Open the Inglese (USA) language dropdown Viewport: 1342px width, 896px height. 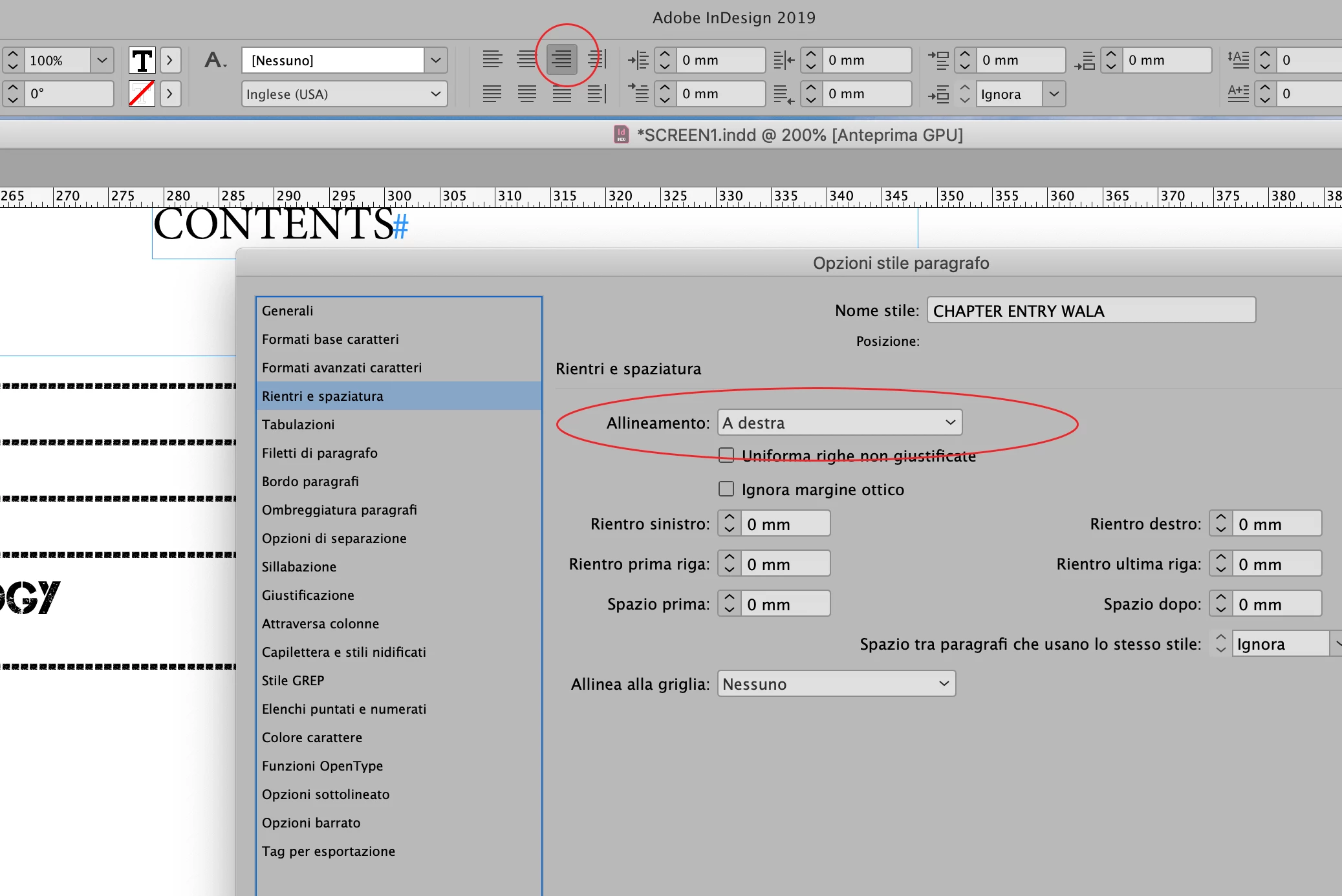343,94
